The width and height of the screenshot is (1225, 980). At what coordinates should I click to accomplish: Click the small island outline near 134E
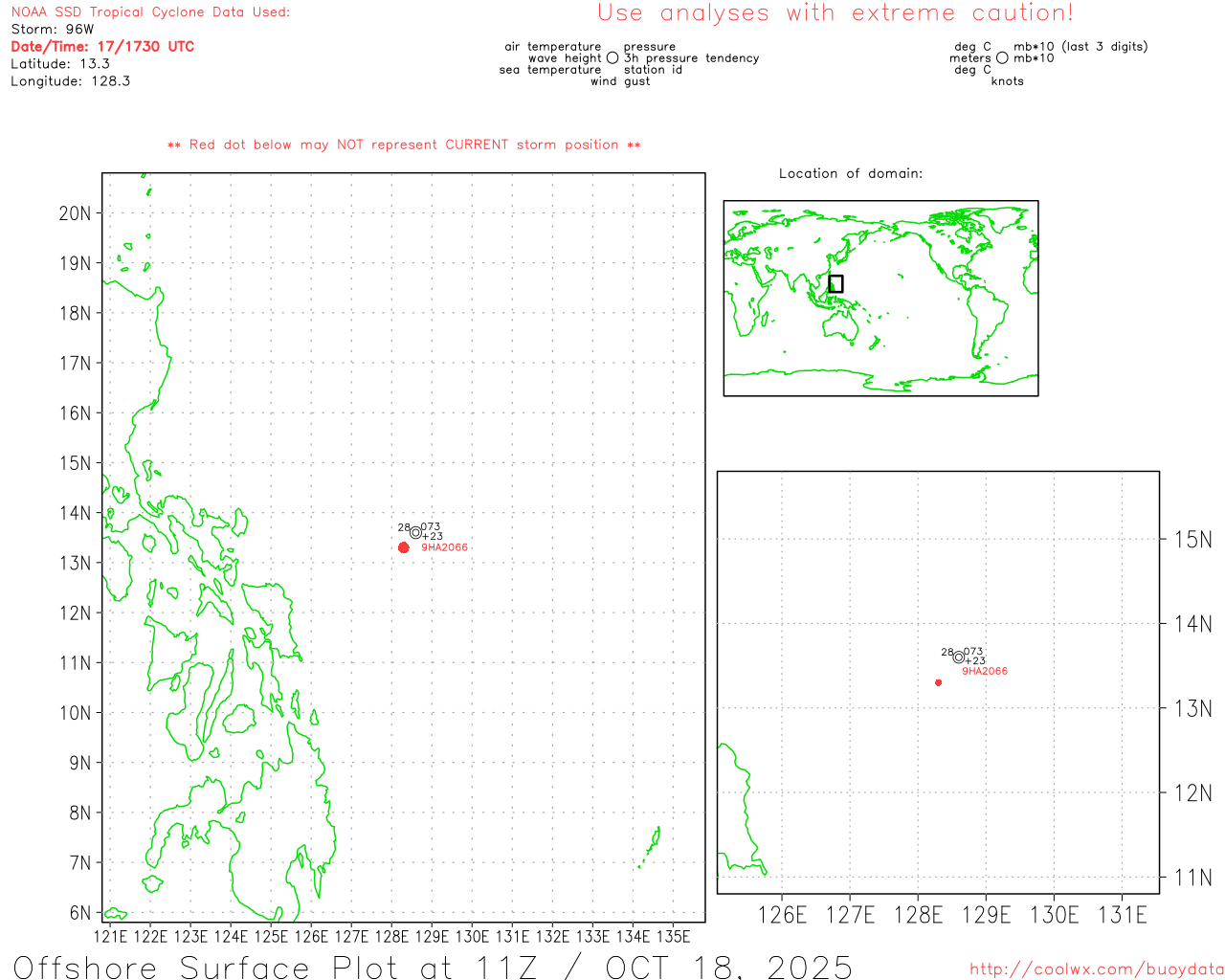point(653,843)
